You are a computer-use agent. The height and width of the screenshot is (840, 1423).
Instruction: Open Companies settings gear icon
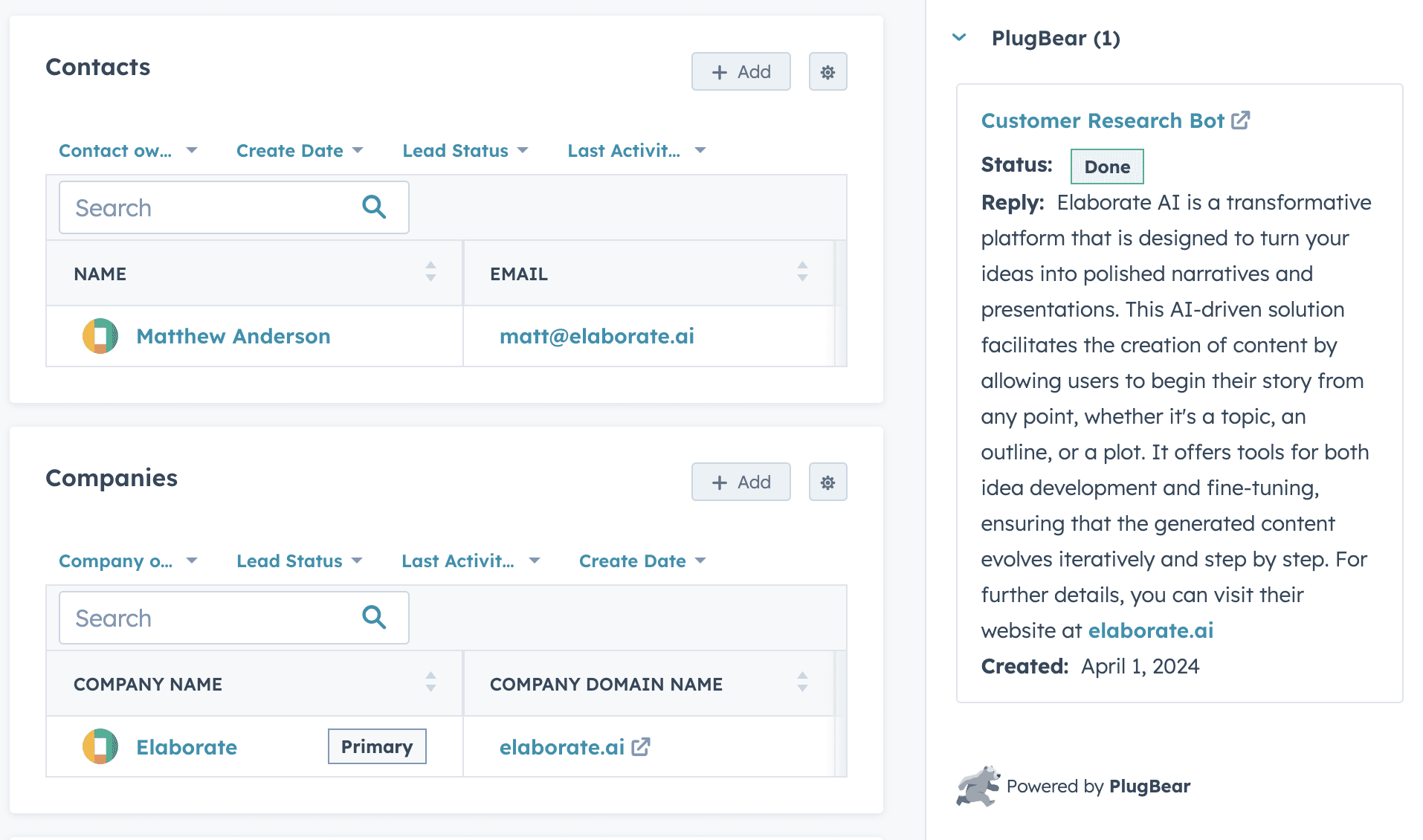click(827, 482)
